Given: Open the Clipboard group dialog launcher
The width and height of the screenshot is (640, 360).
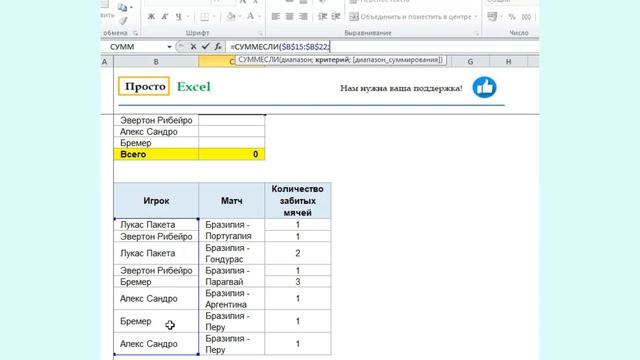Looking at the screenshot, I should tap(136, 33).
